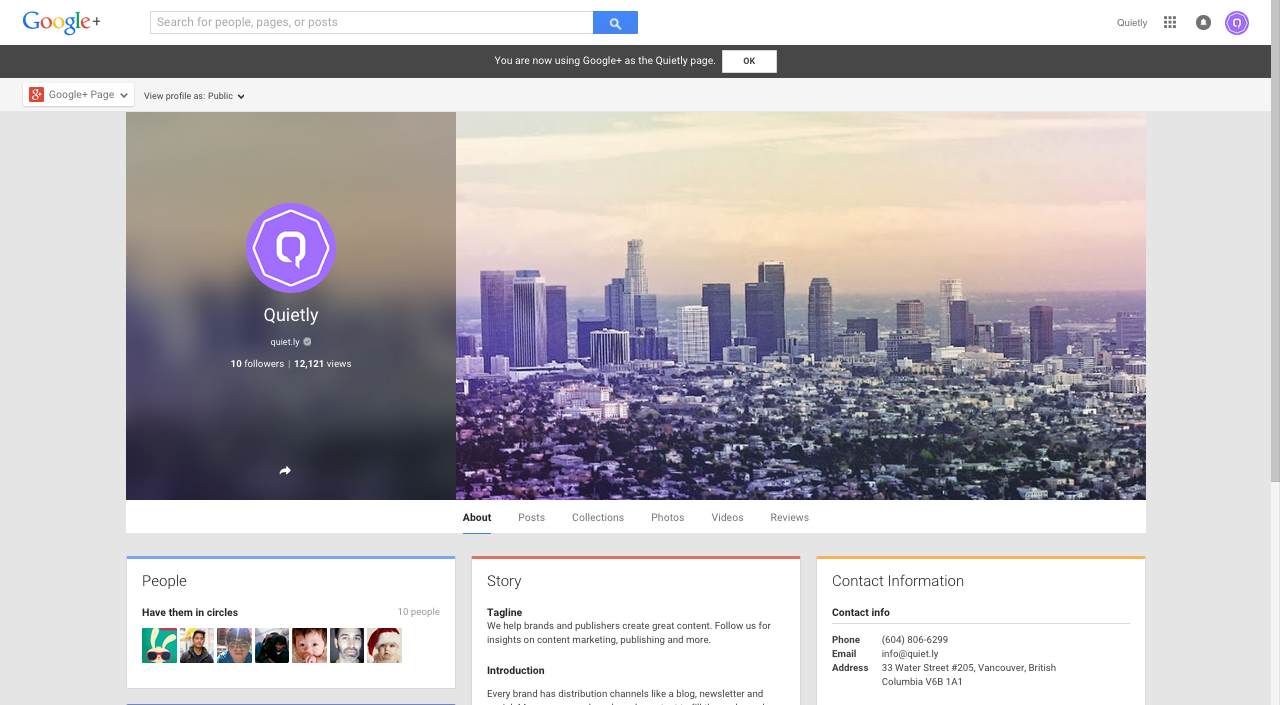Show the Reviews tab

[x=790, y=517]
